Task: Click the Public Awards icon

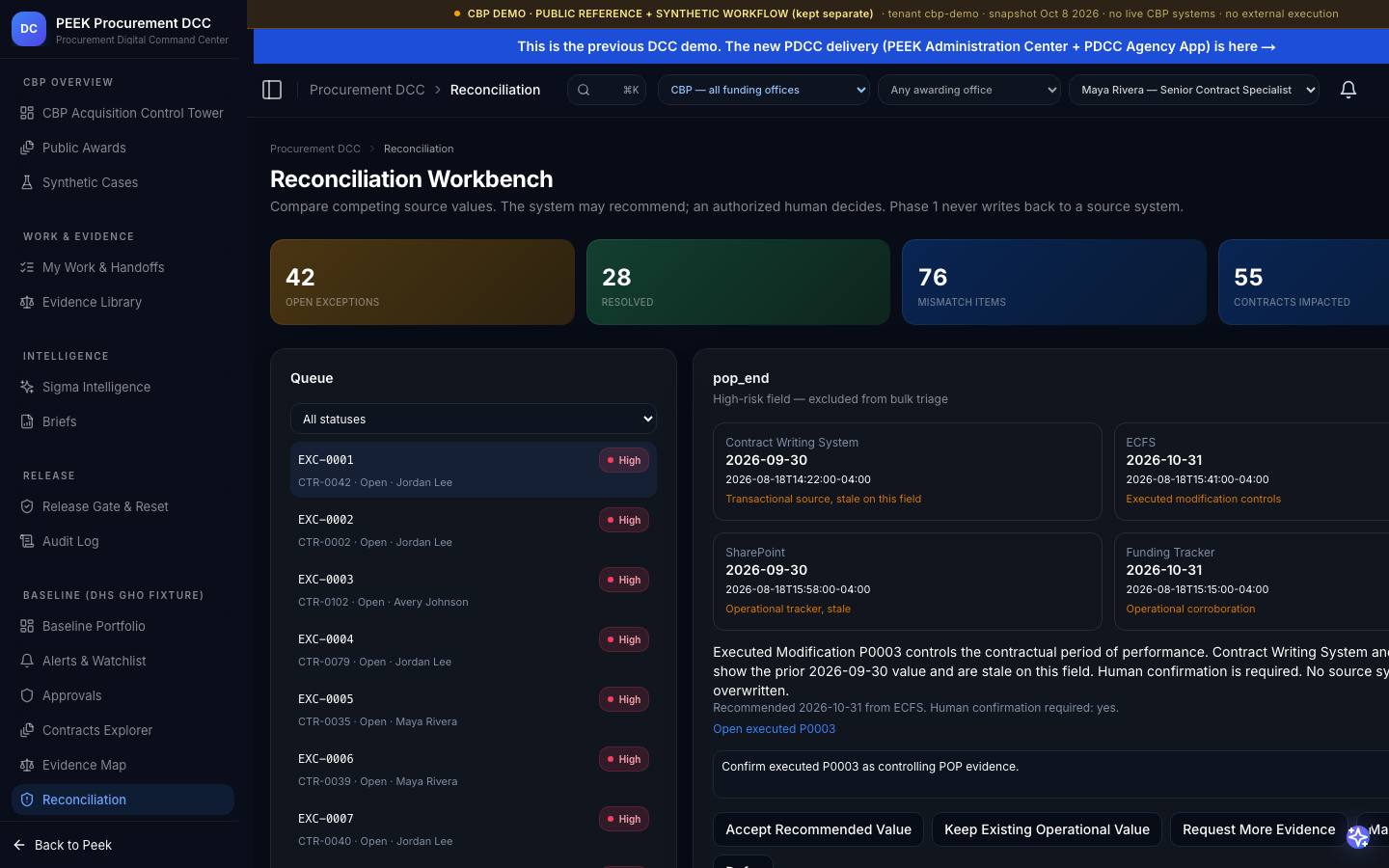Action: [x=27, y=148]
